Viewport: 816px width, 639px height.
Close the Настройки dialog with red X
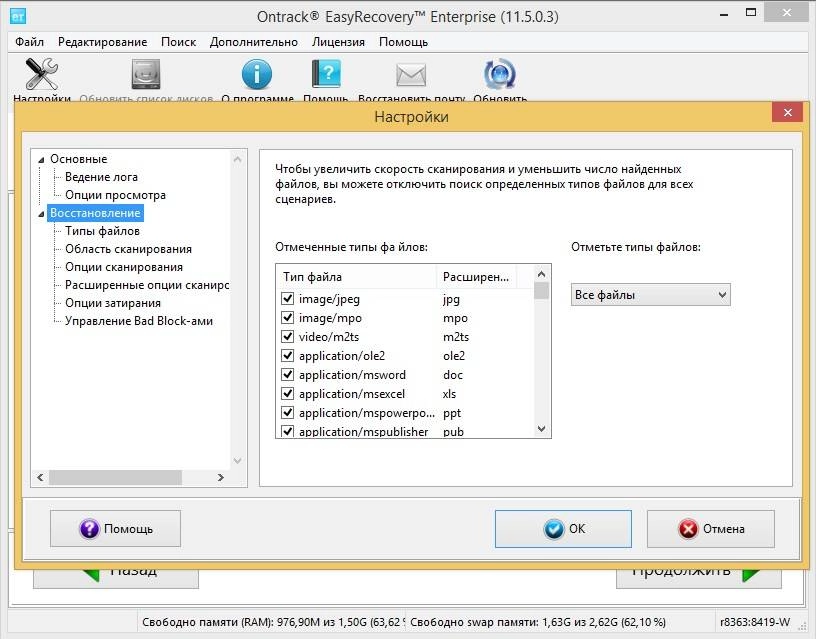click(787, 112)
